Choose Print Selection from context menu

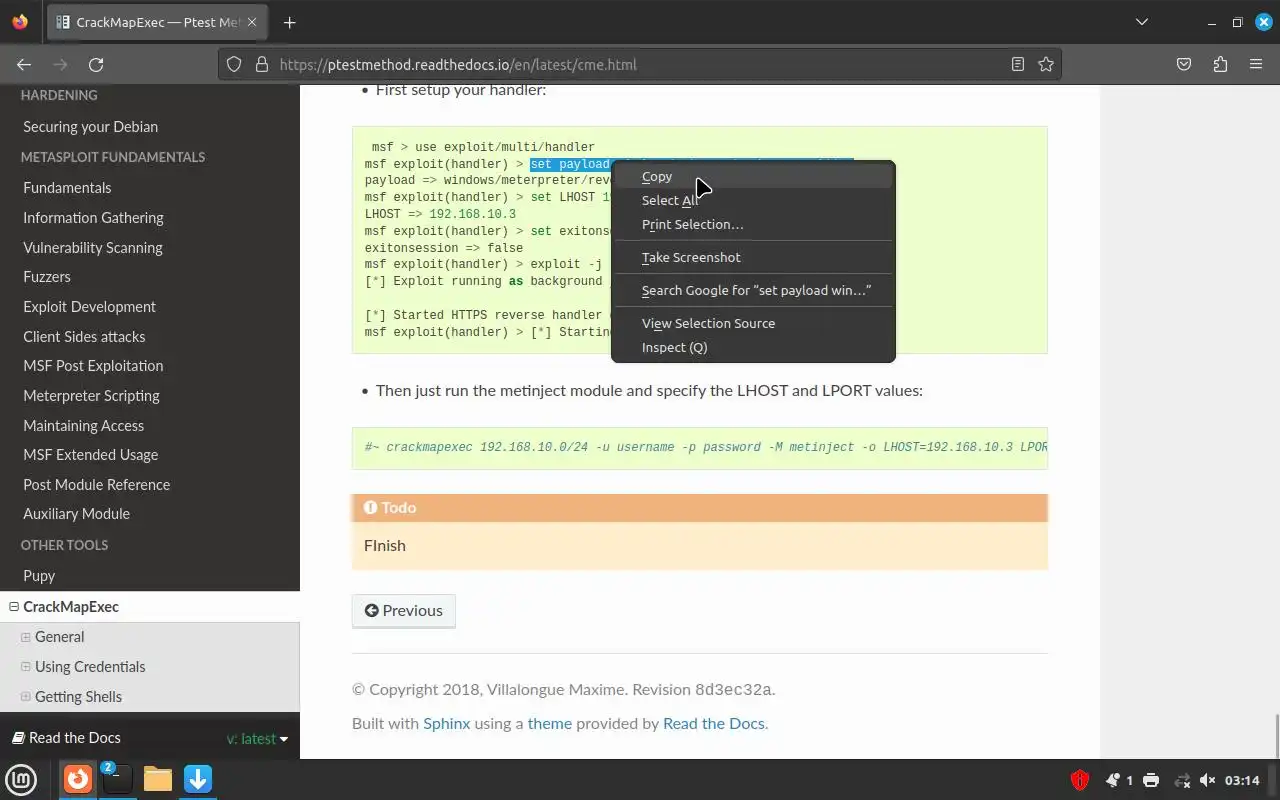tap(753, 224)
